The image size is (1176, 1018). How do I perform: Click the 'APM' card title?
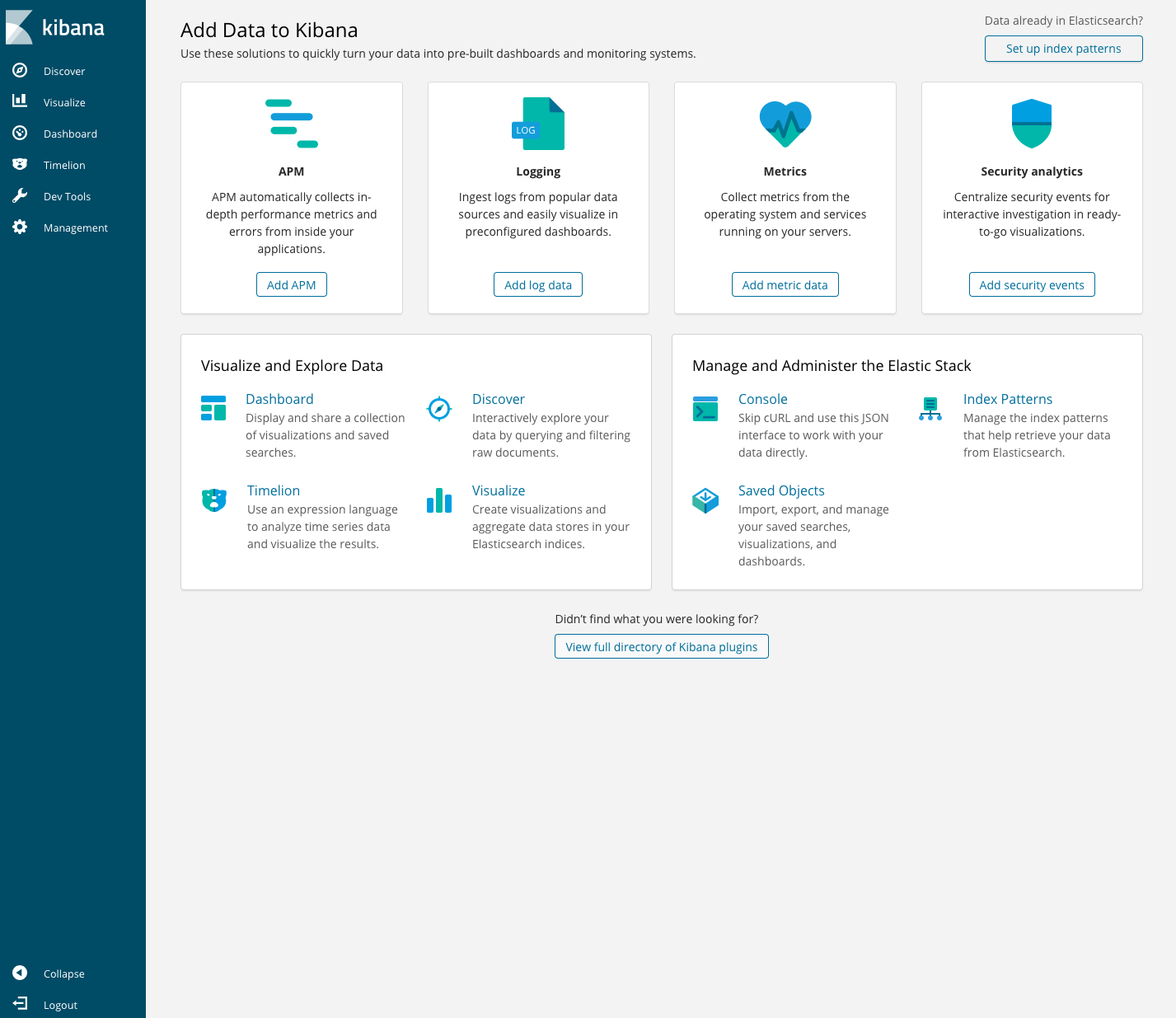[x=292, y=171]
